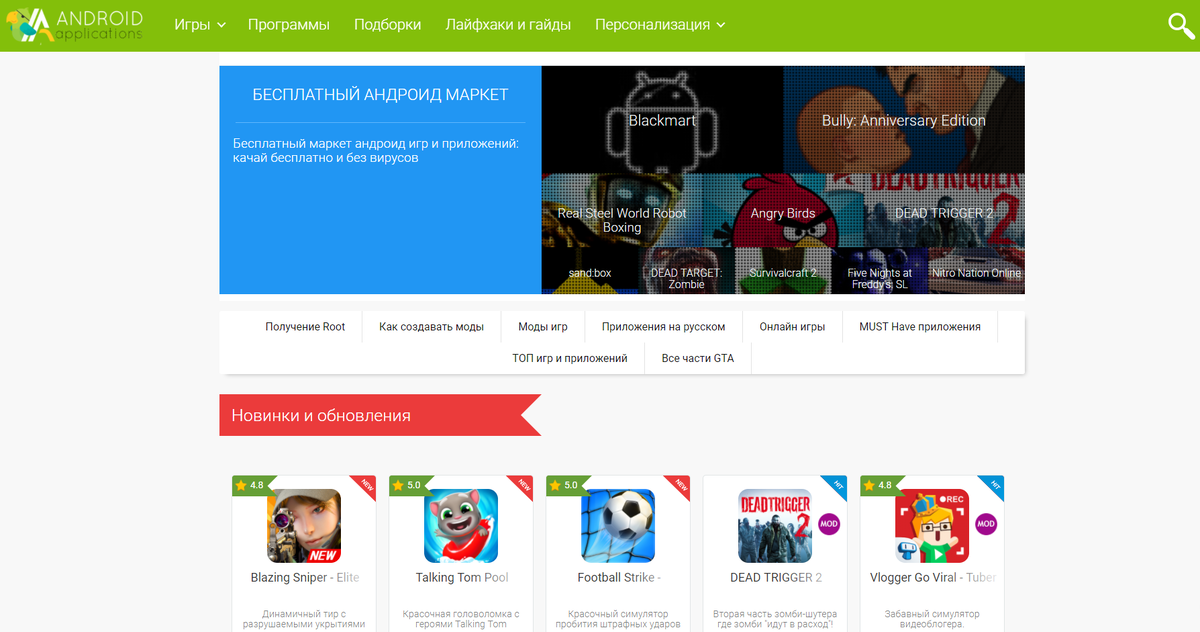Go to Получение Root link
The width and height of the screenshot is (1200, 632).
pyautogui.click(x=305, y=327)
